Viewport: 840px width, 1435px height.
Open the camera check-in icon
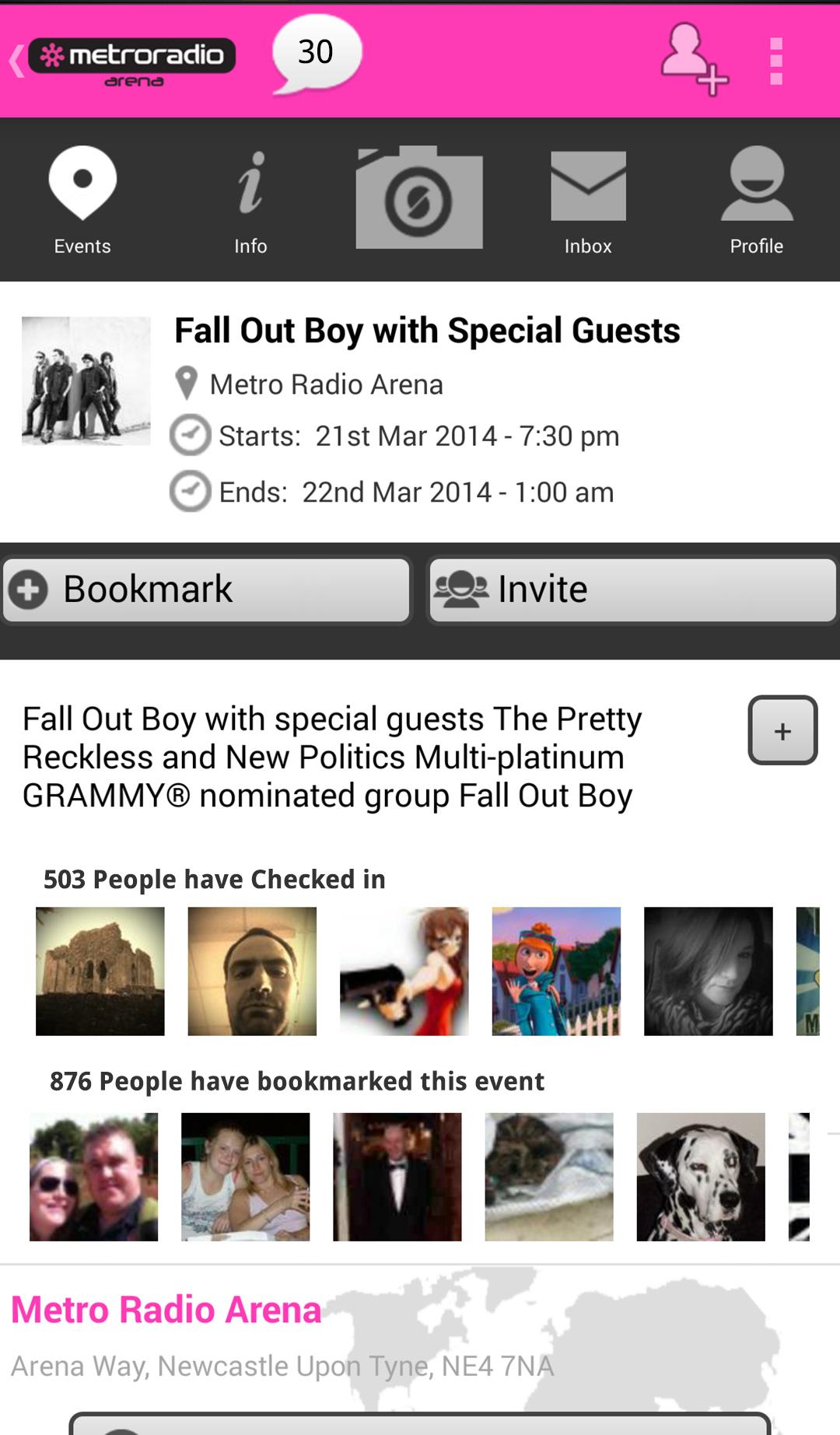pyautogui.click(x=419, y=198)
